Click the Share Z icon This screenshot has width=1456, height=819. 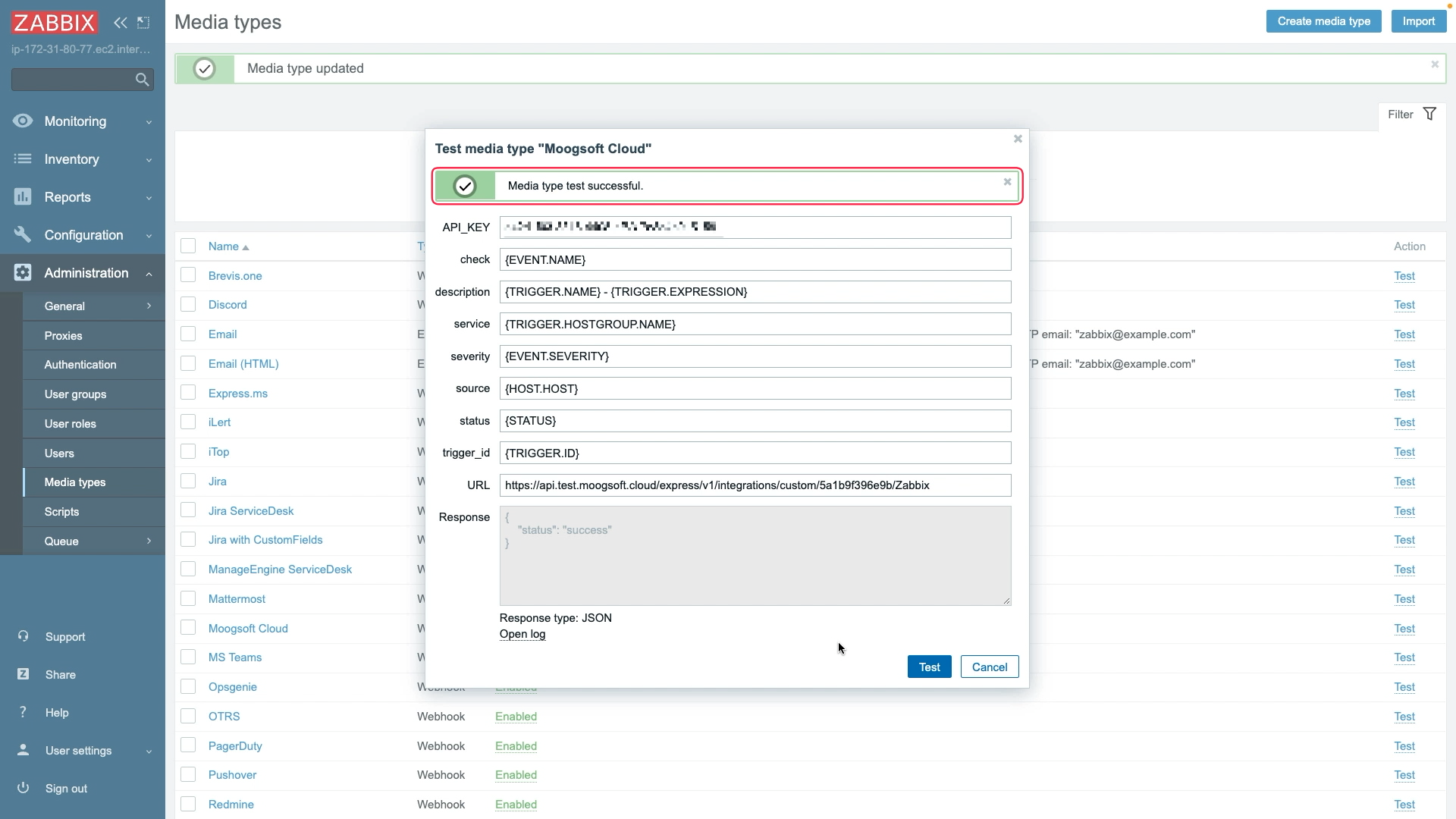(x=24, y=674)
